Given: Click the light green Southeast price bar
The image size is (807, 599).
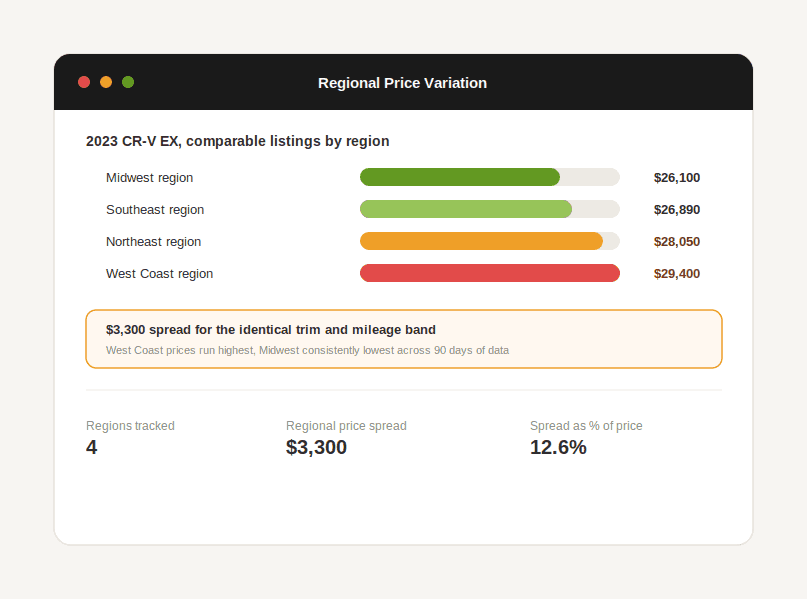Looking at the screenshot, I should [466, 209].
